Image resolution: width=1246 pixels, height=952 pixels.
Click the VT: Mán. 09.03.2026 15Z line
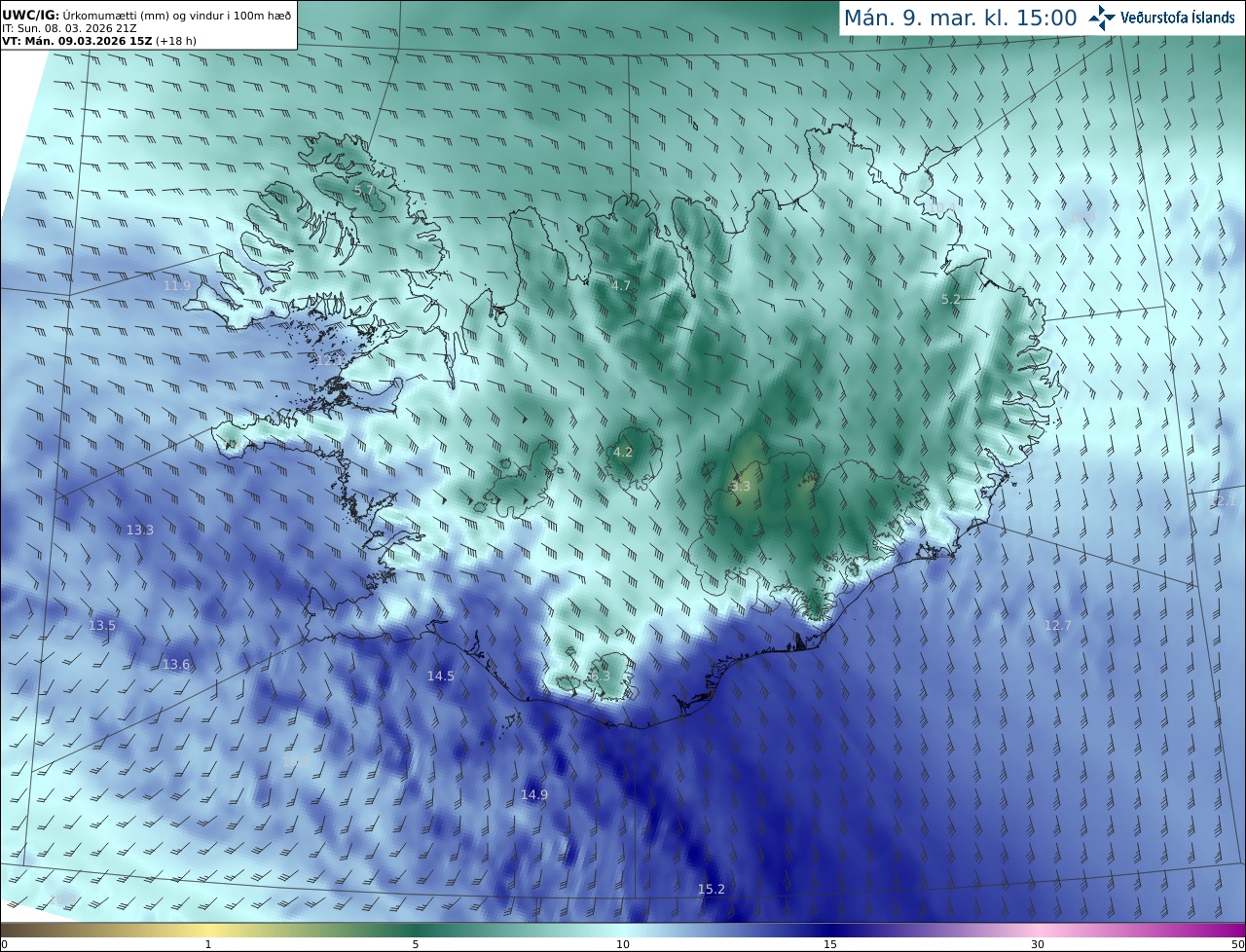[99, 41]
